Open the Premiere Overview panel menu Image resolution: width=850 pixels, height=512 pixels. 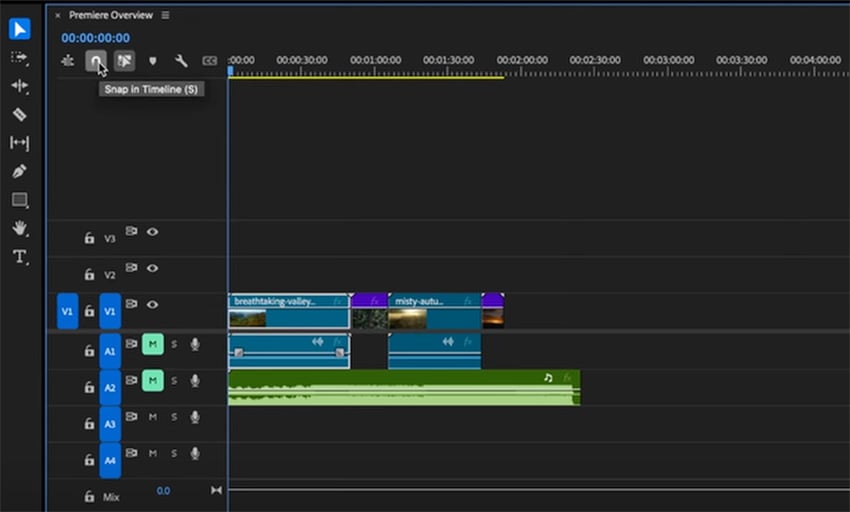point(165,15)
